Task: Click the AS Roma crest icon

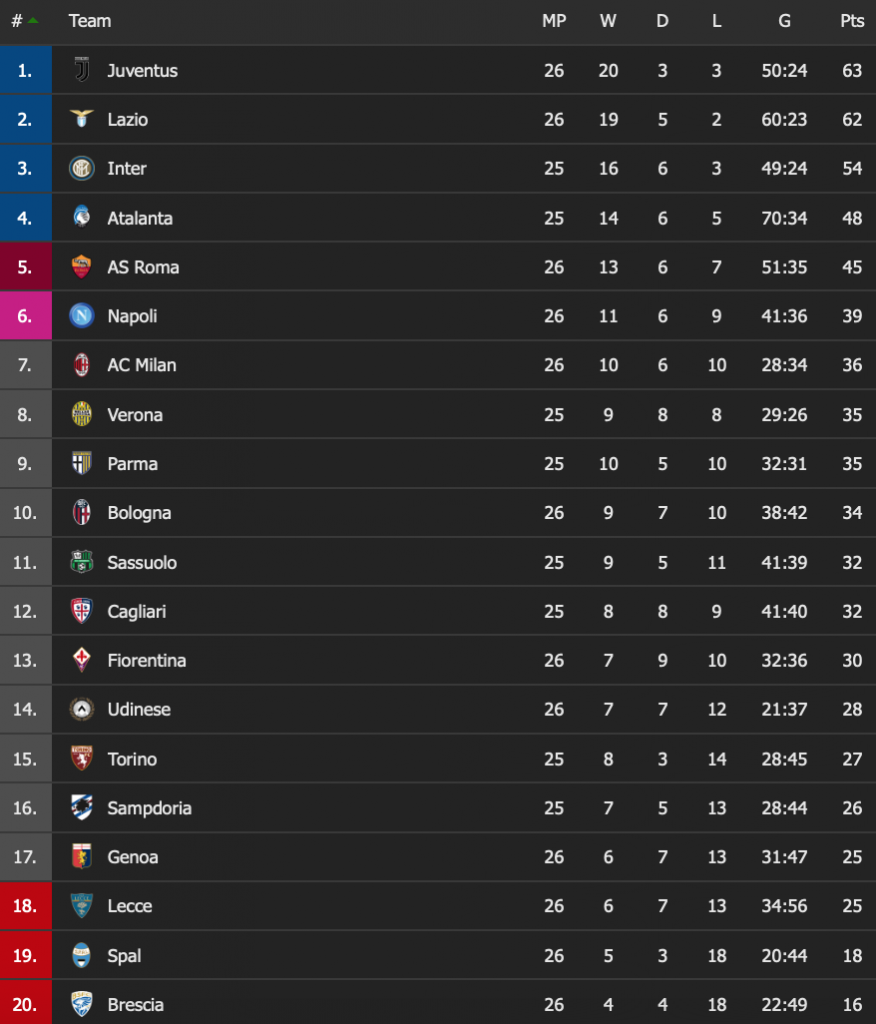Action: (82, 266)
